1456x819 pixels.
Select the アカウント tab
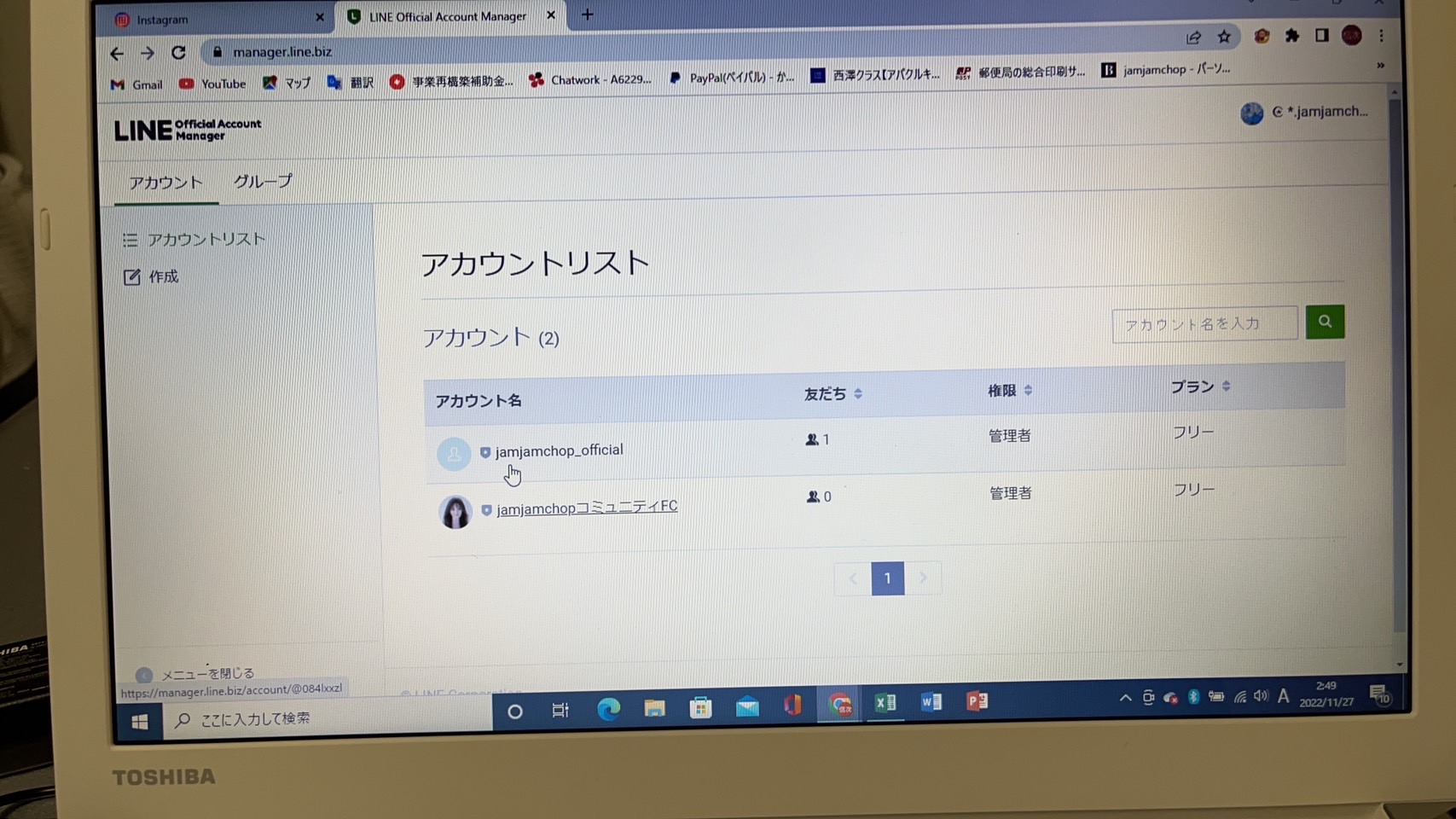pyautogui.click(x=165, y=183)
